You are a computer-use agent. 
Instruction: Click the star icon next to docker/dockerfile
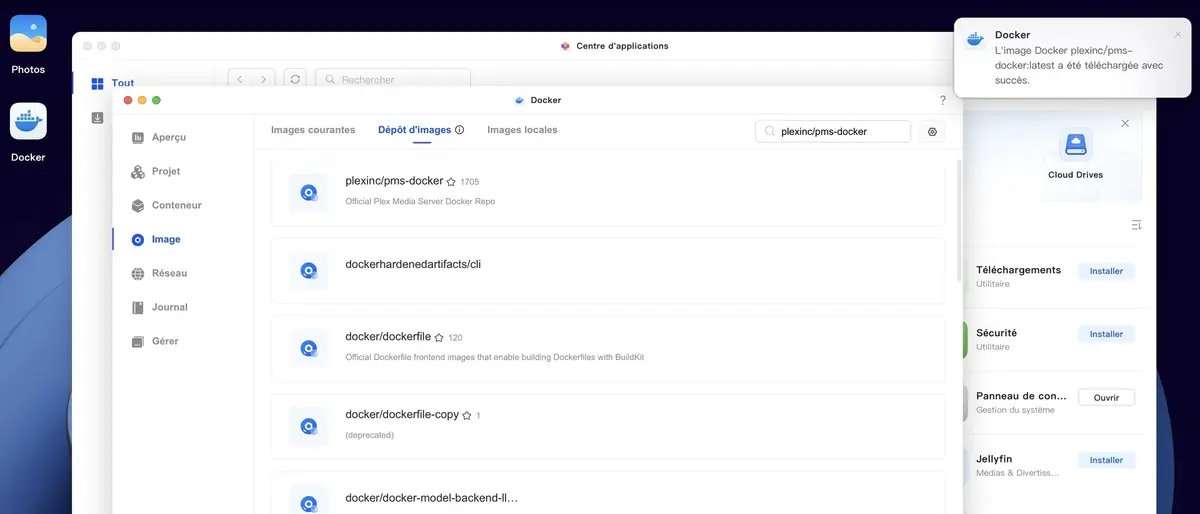point(439,338)
